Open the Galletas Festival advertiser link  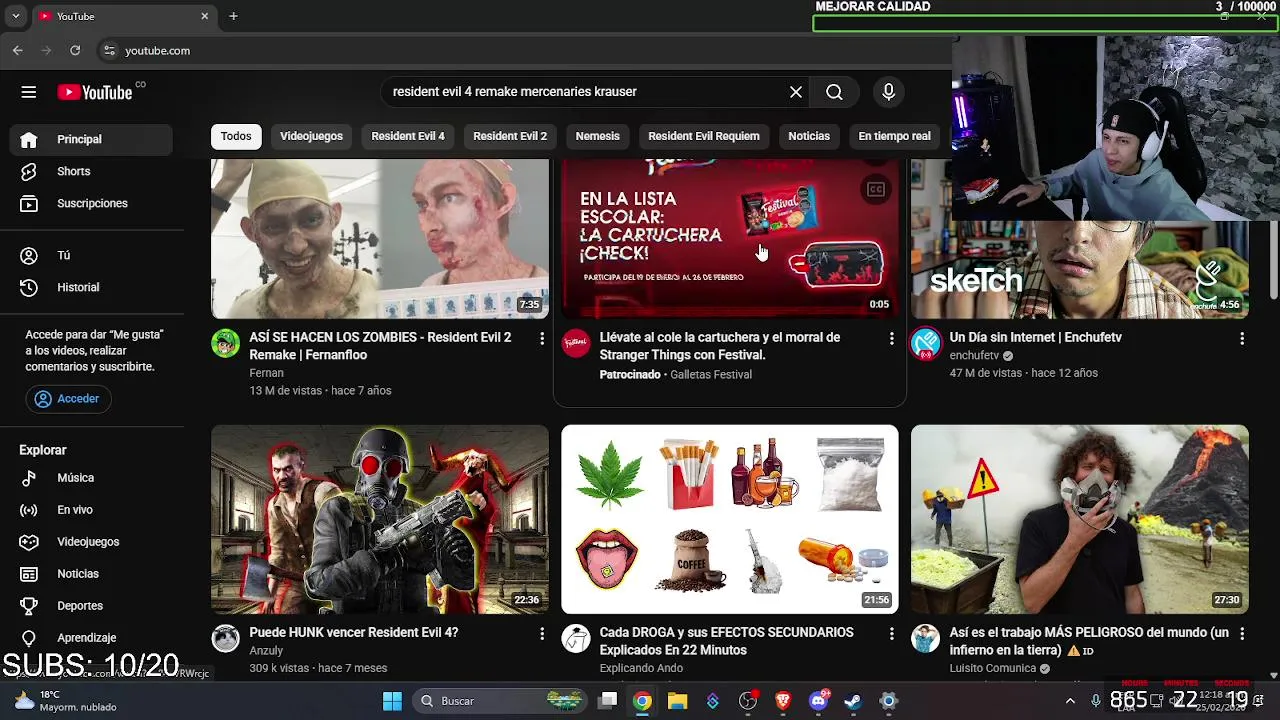point(711,374)
